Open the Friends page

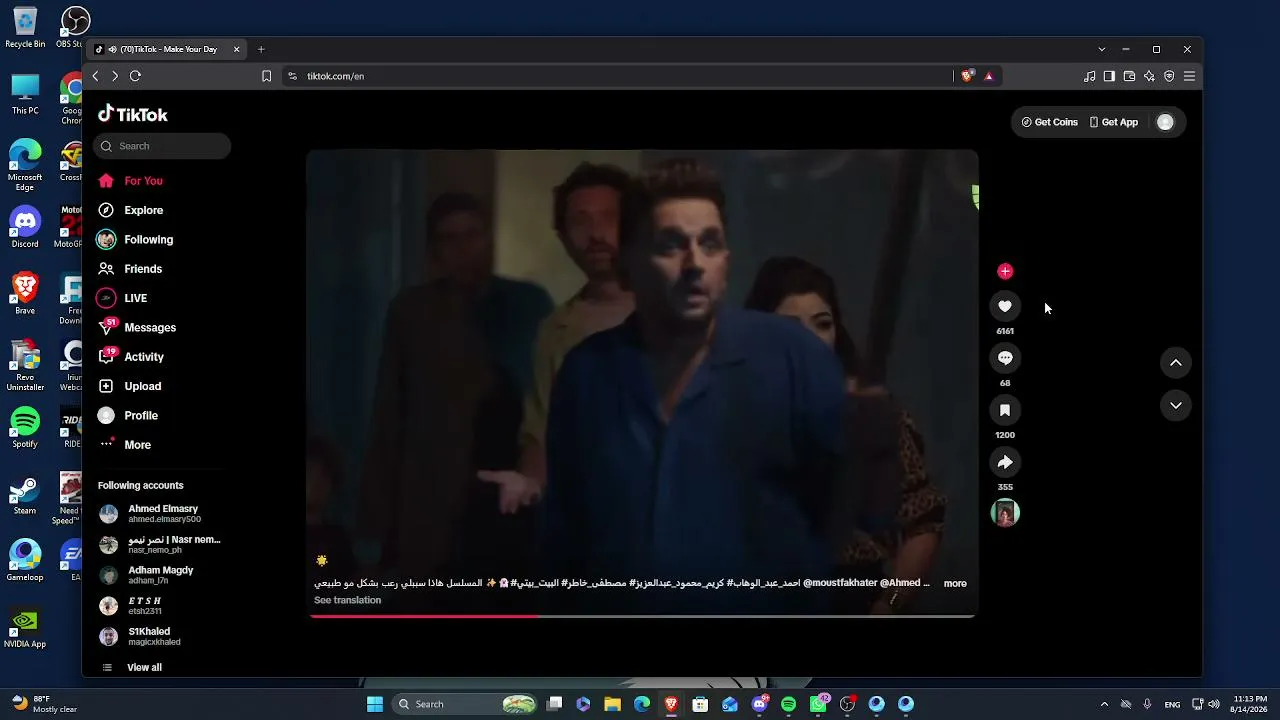point(130,269)
